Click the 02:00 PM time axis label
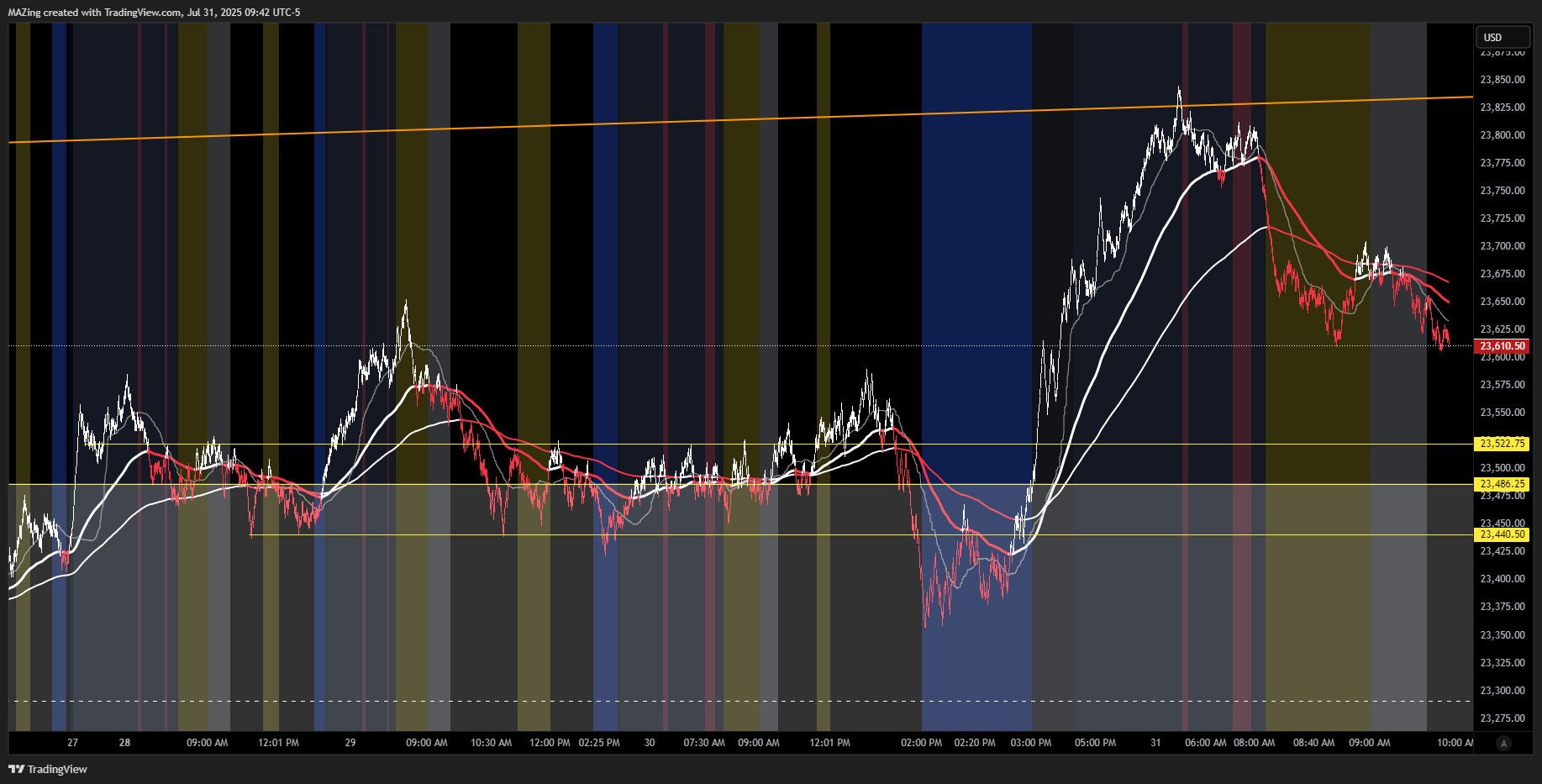 (x=921, y=743)
